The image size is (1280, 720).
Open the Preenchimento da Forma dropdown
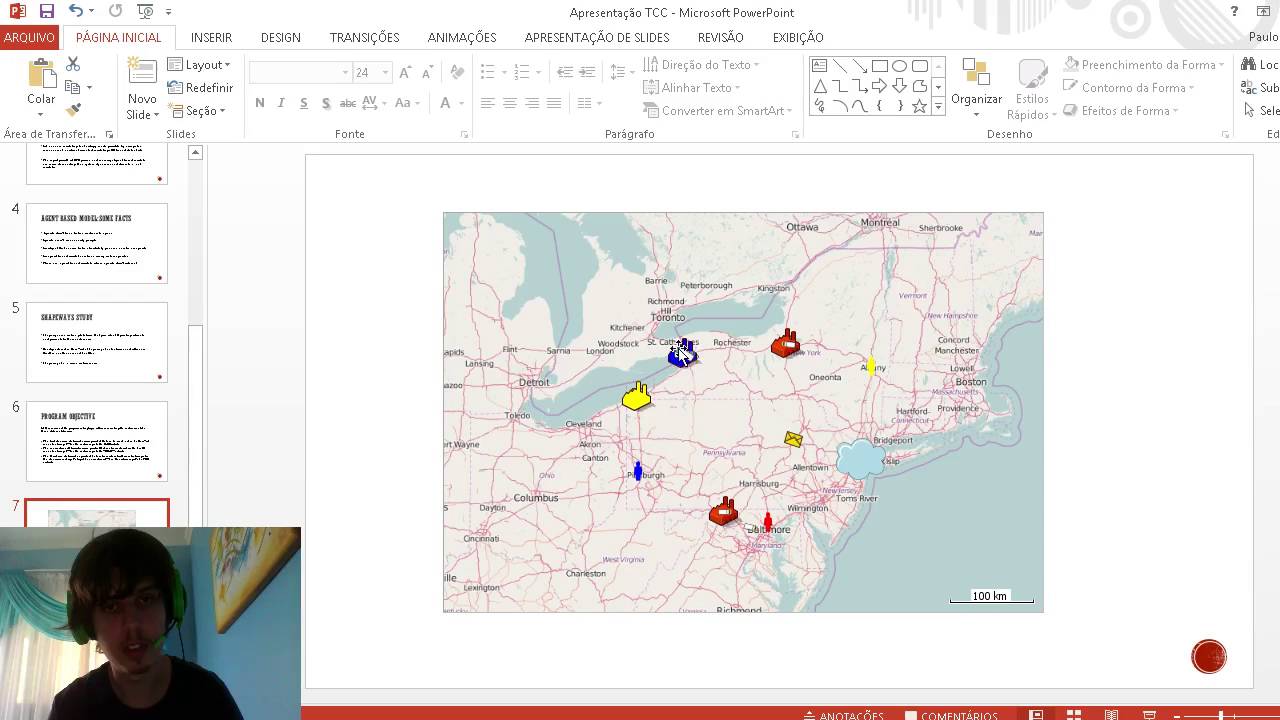1144,65
